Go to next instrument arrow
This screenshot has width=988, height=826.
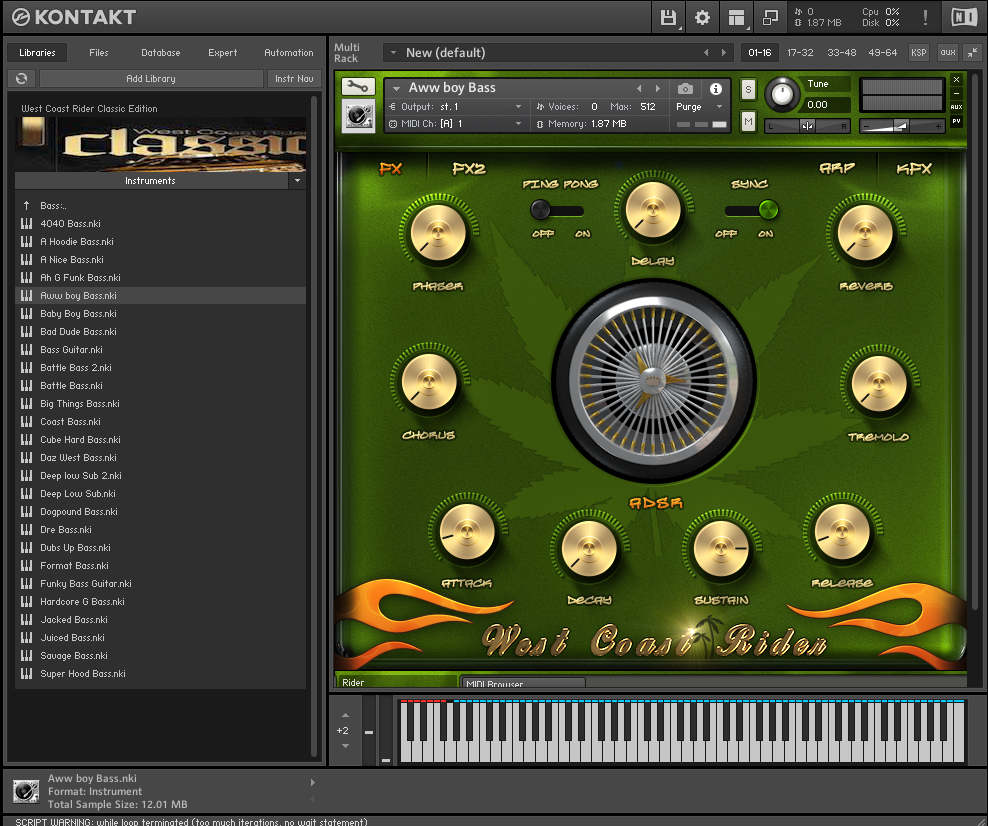657,88
